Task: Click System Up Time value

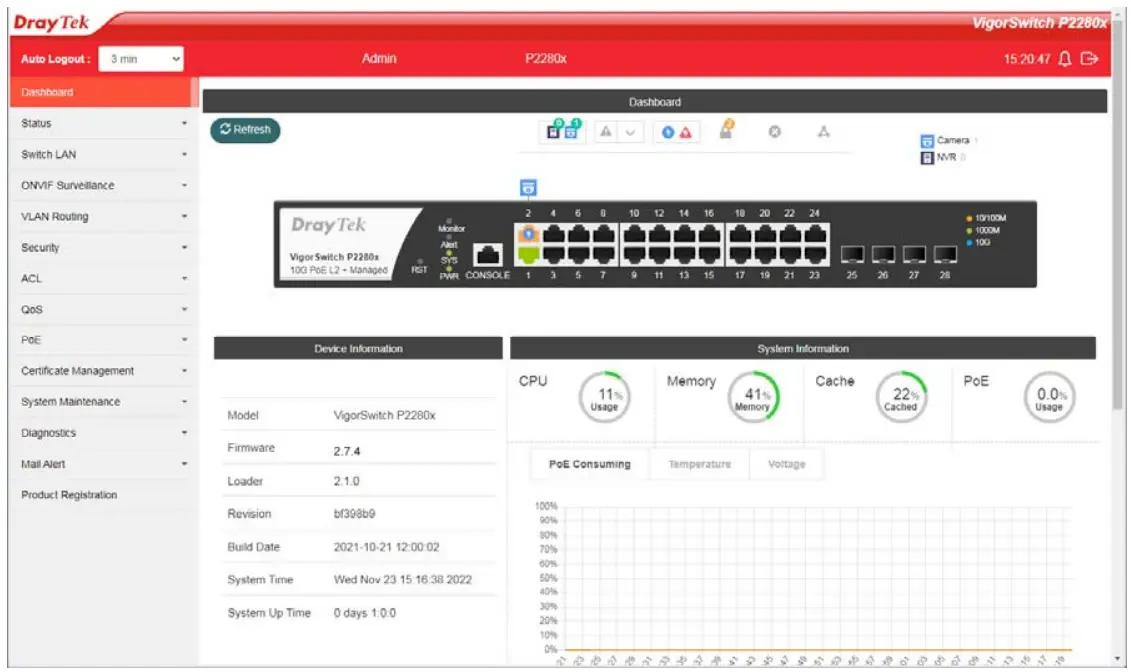Action: [x=365, y=613]
